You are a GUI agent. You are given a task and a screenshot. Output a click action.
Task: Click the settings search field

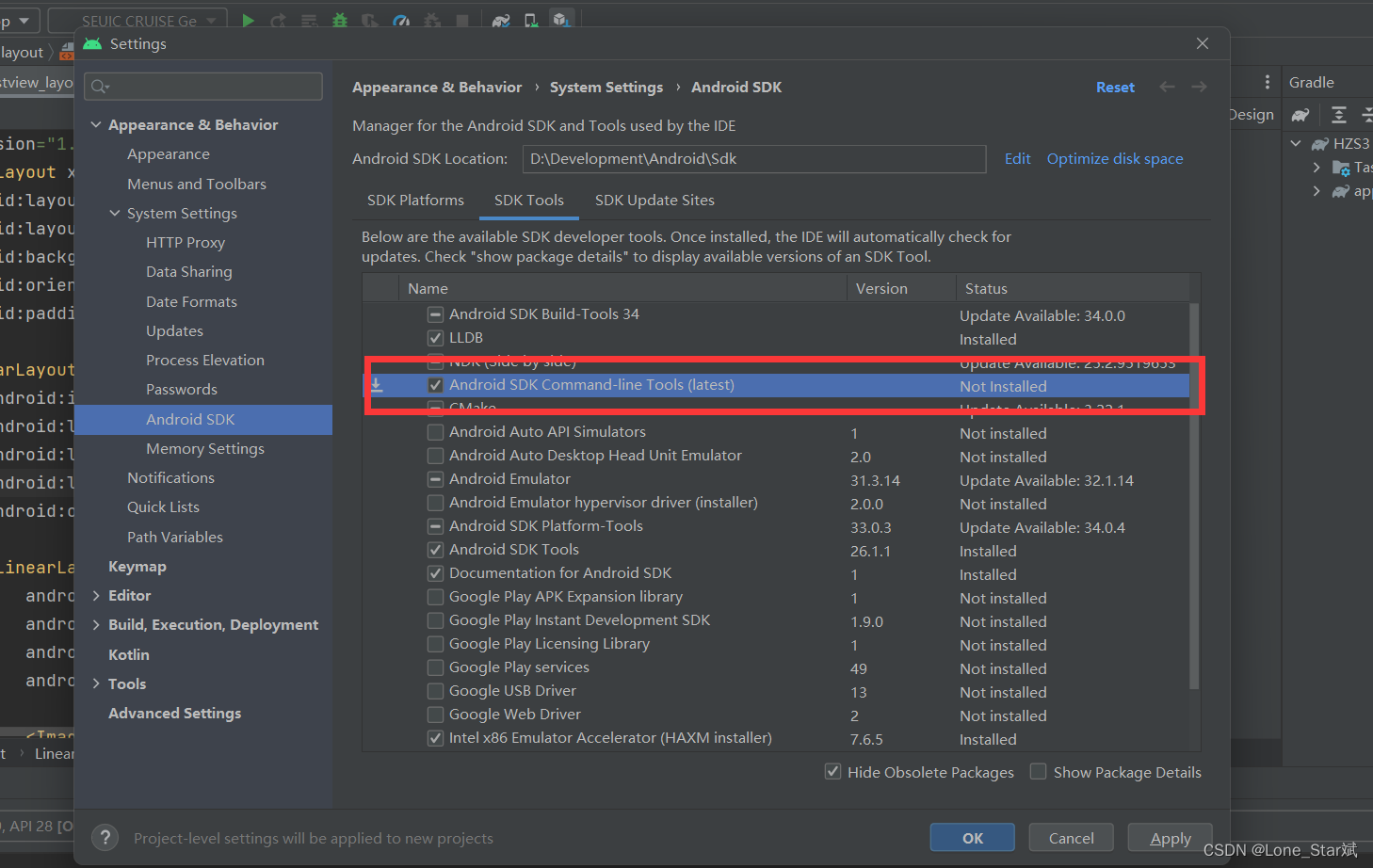[203, 87]
